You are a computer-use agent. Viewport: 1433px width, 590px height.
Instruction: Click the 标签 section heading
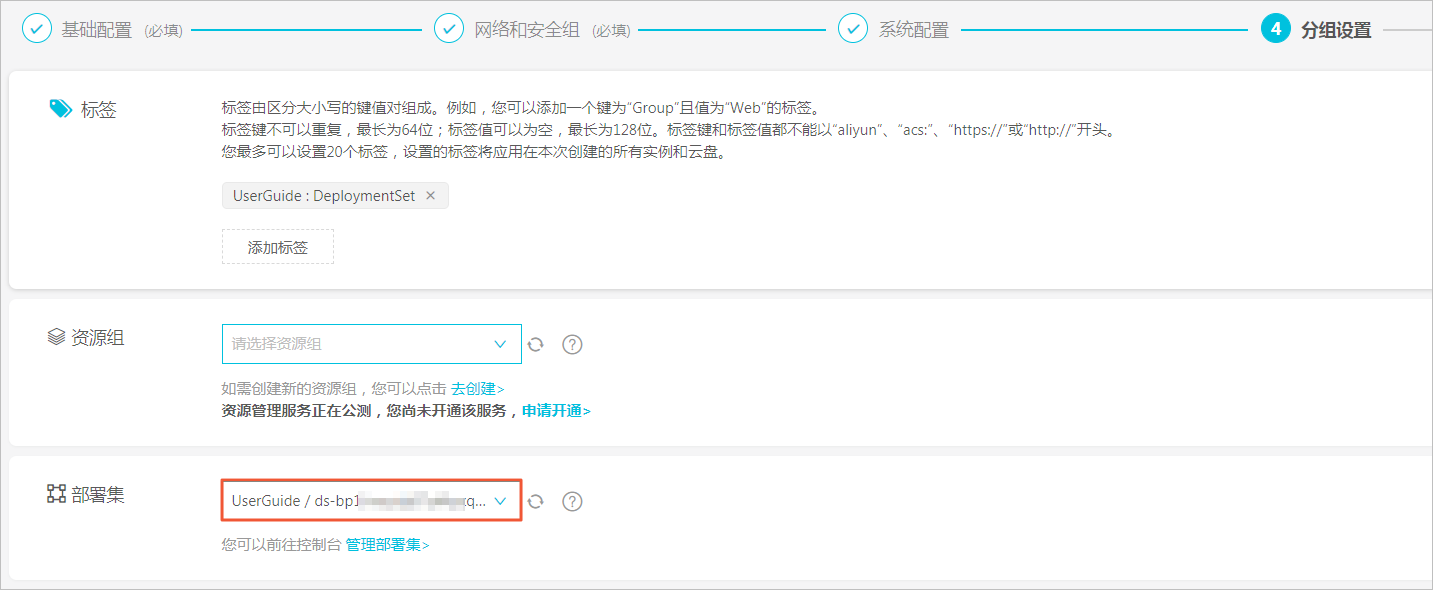tap(99, 109)
